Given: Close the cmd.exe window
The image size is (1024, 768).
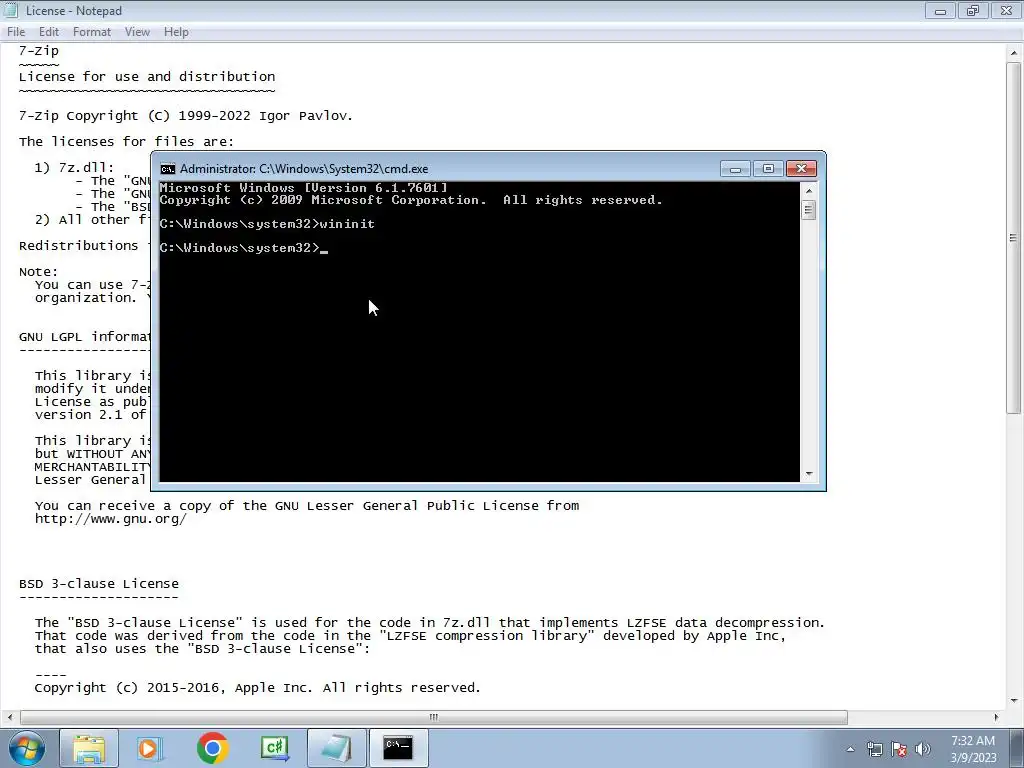Looking at the screenshot, I should pyautogui.click(x=801, y=168).
